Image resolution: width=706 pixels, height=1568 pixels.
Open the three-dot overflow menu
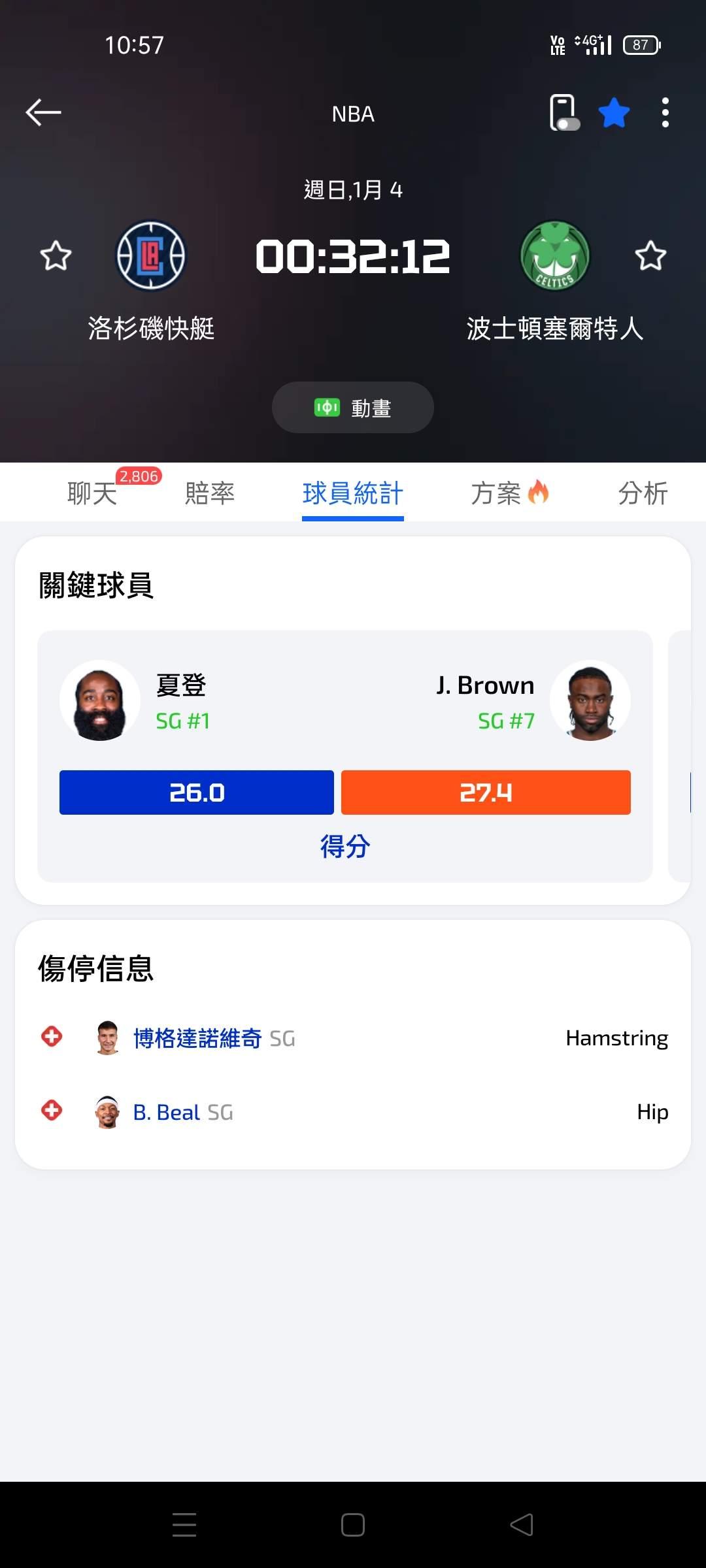(x=665, y=113)
